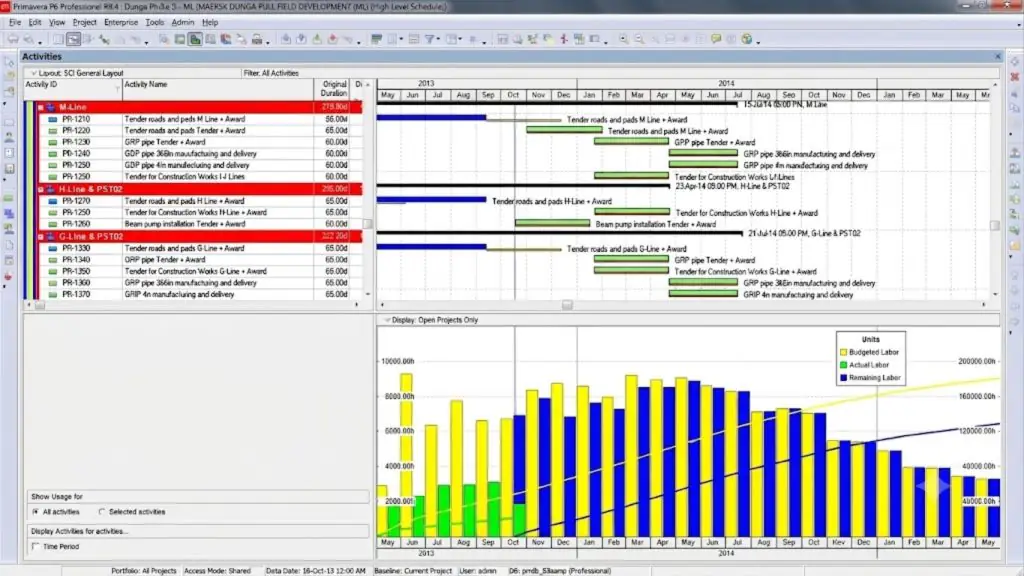Open the dropdown arrow beside Group and Sort icon
The width and height of the screenshot is (1024, 576).
click(460, 40)
